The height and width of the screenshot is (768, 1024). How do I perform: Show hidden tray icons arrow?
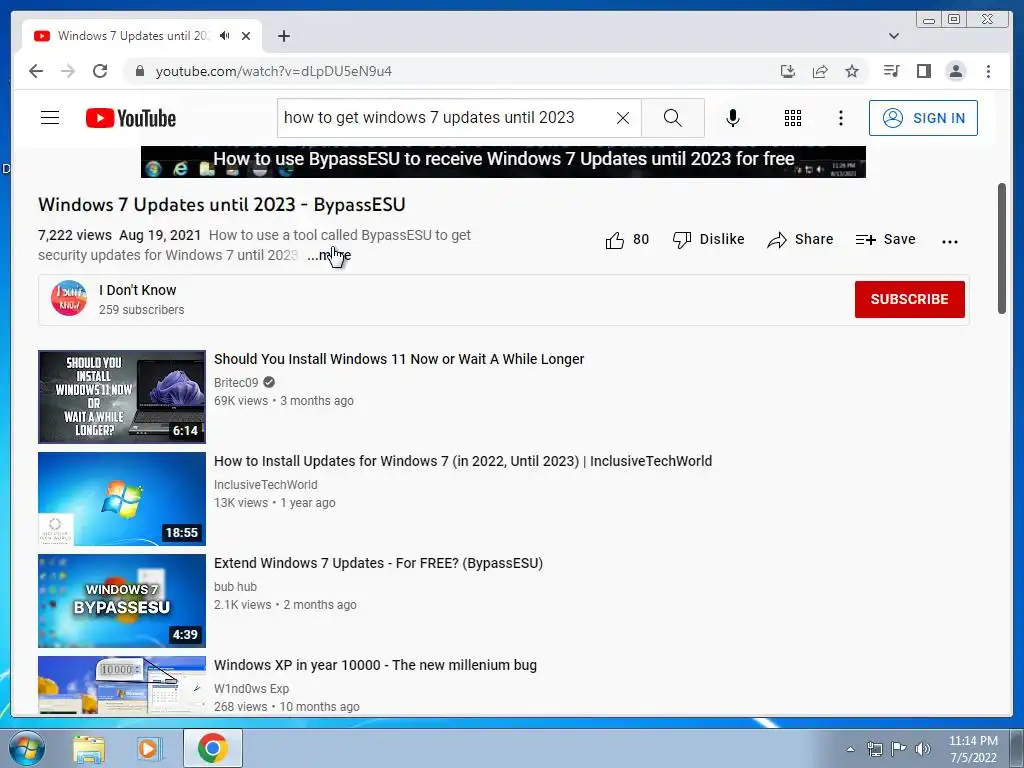(850, 749)
